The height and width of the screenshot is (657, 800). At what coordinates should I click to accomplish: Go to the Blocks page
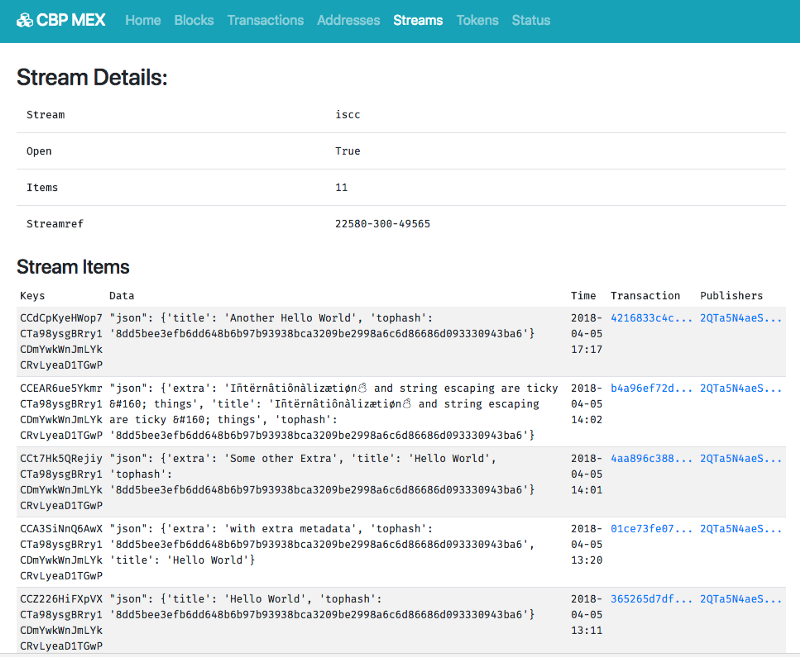pos(194,20)
